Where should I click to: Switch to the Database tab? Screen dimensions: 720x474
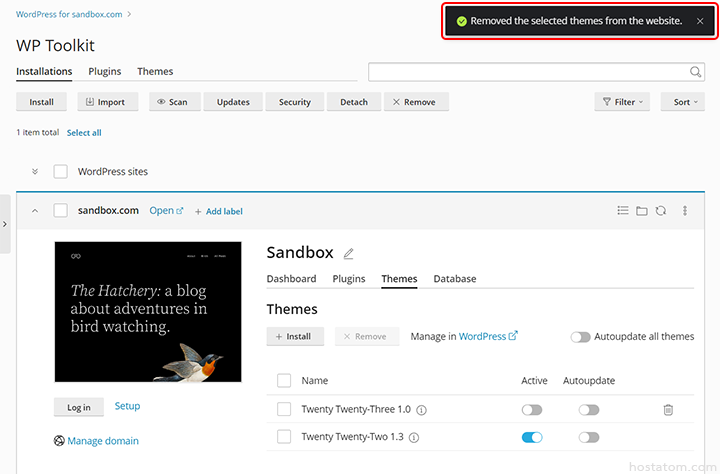454,279
